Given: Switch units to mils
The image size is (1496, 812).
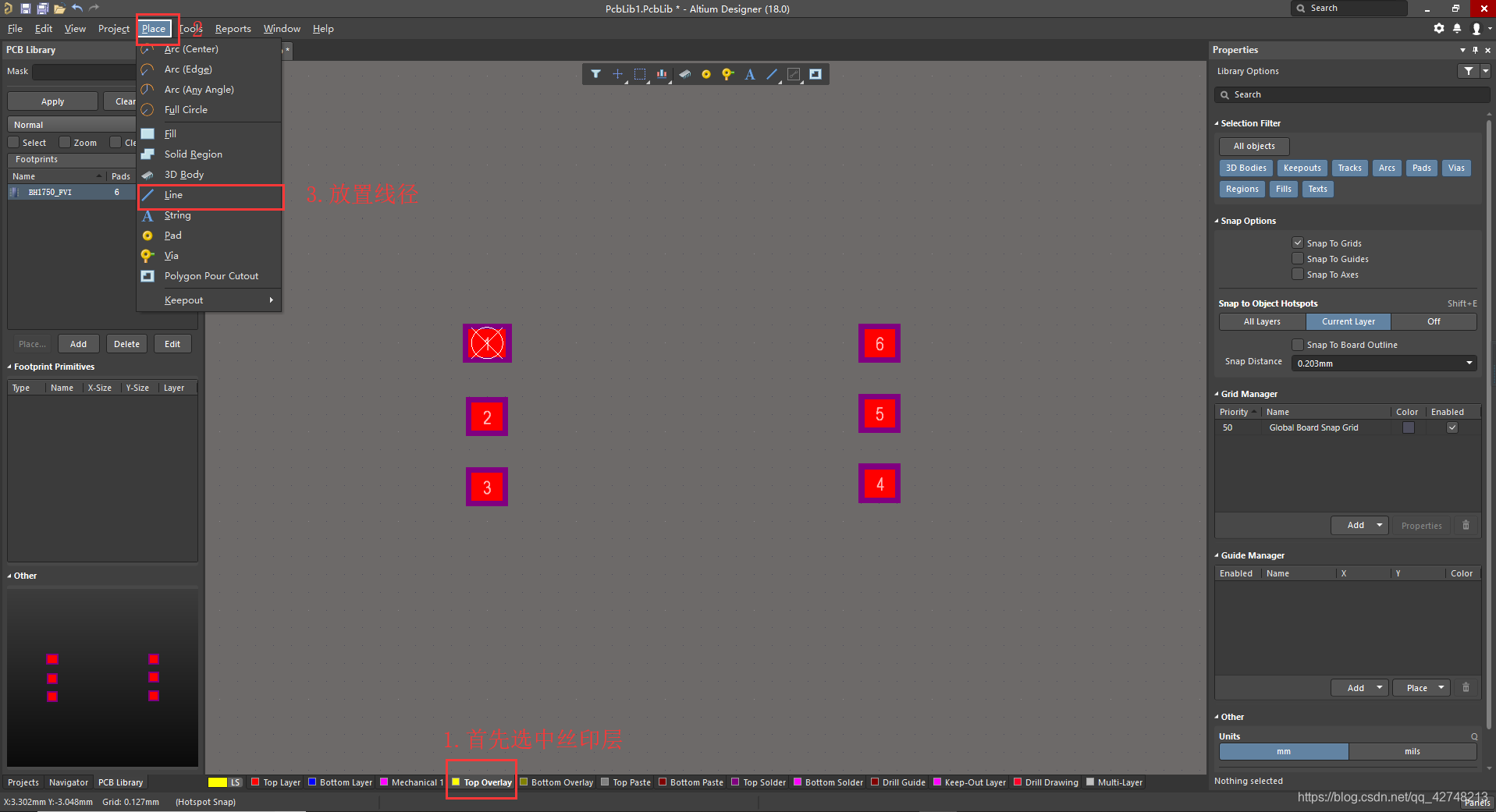Looking at the screenshot, I should tap(1412, 751).
